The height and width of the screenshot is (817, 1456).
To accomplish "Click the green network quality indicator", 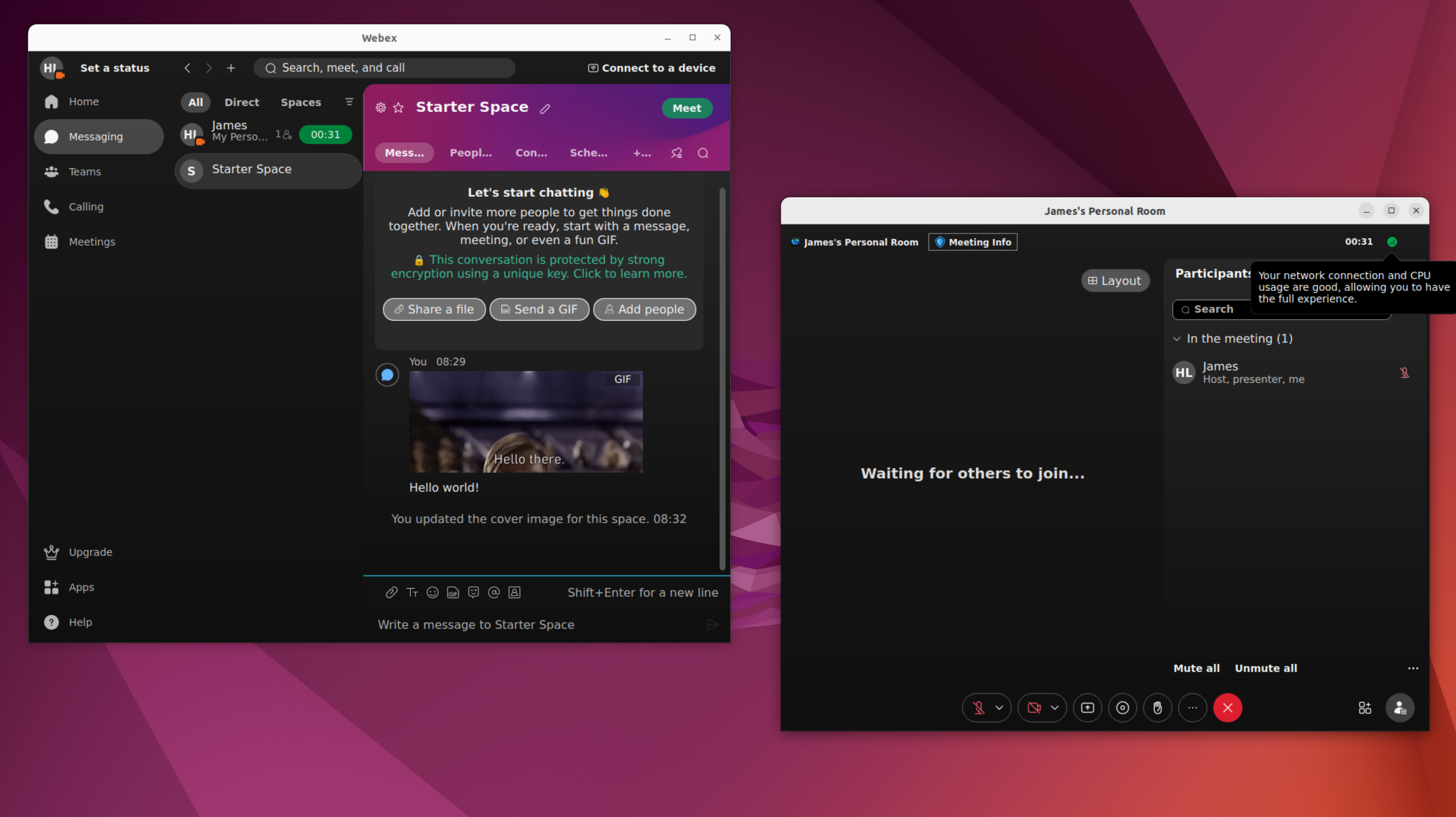I will 1392,242.
